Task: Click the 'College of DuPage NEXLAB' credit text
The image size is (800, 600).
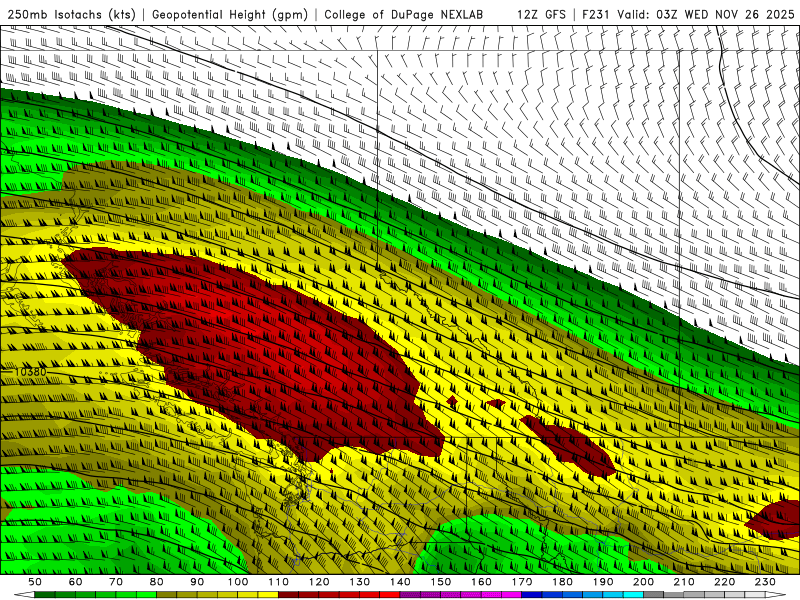Action: (x=404, y=14)
